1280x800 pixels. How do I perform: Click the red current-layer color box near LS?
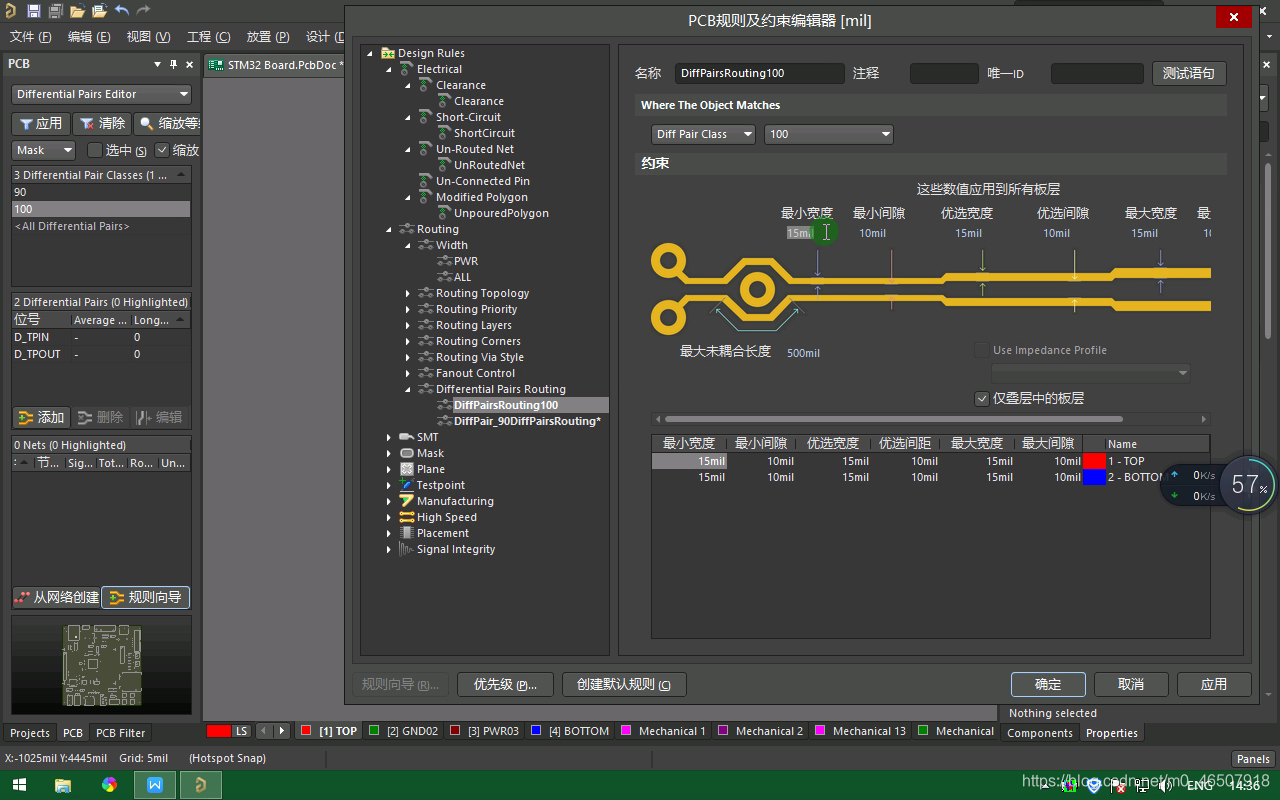coord(218,731)
